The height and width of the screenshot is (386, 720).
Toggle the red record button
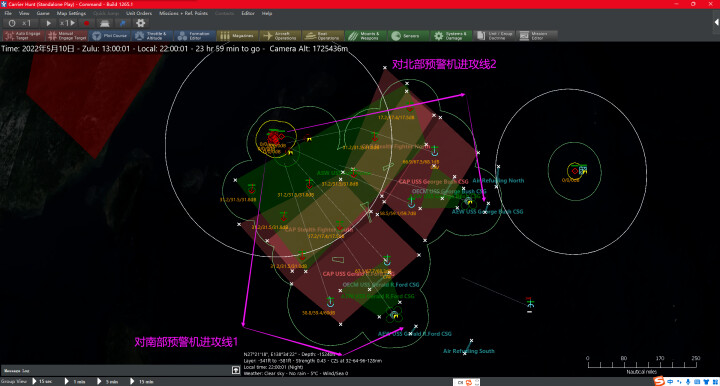[x=86, y=23]
